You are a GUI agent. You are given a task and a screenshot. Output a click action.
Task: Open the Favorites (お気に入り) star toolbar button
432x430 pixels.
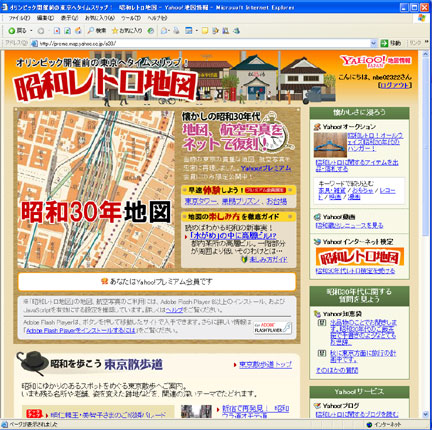[x=127, y=31]
